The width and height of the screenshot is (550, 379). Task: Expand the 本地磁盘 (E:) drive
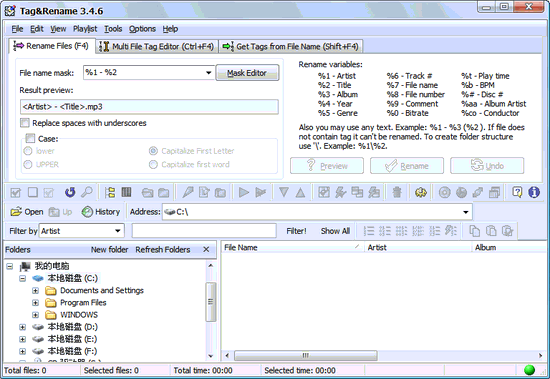(22, 339)
